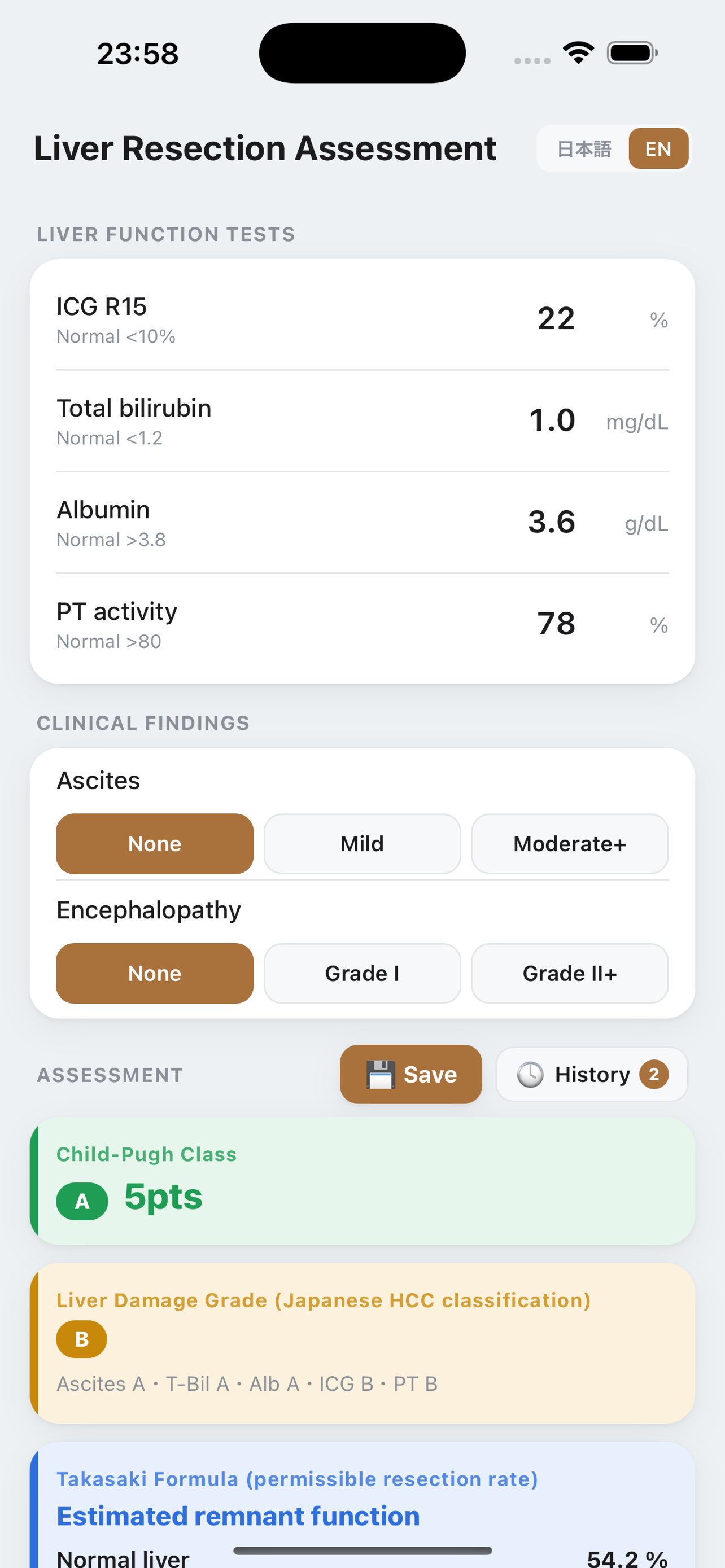Set Ascites to Mild
725x1568 pixels.
click(362, 844)
